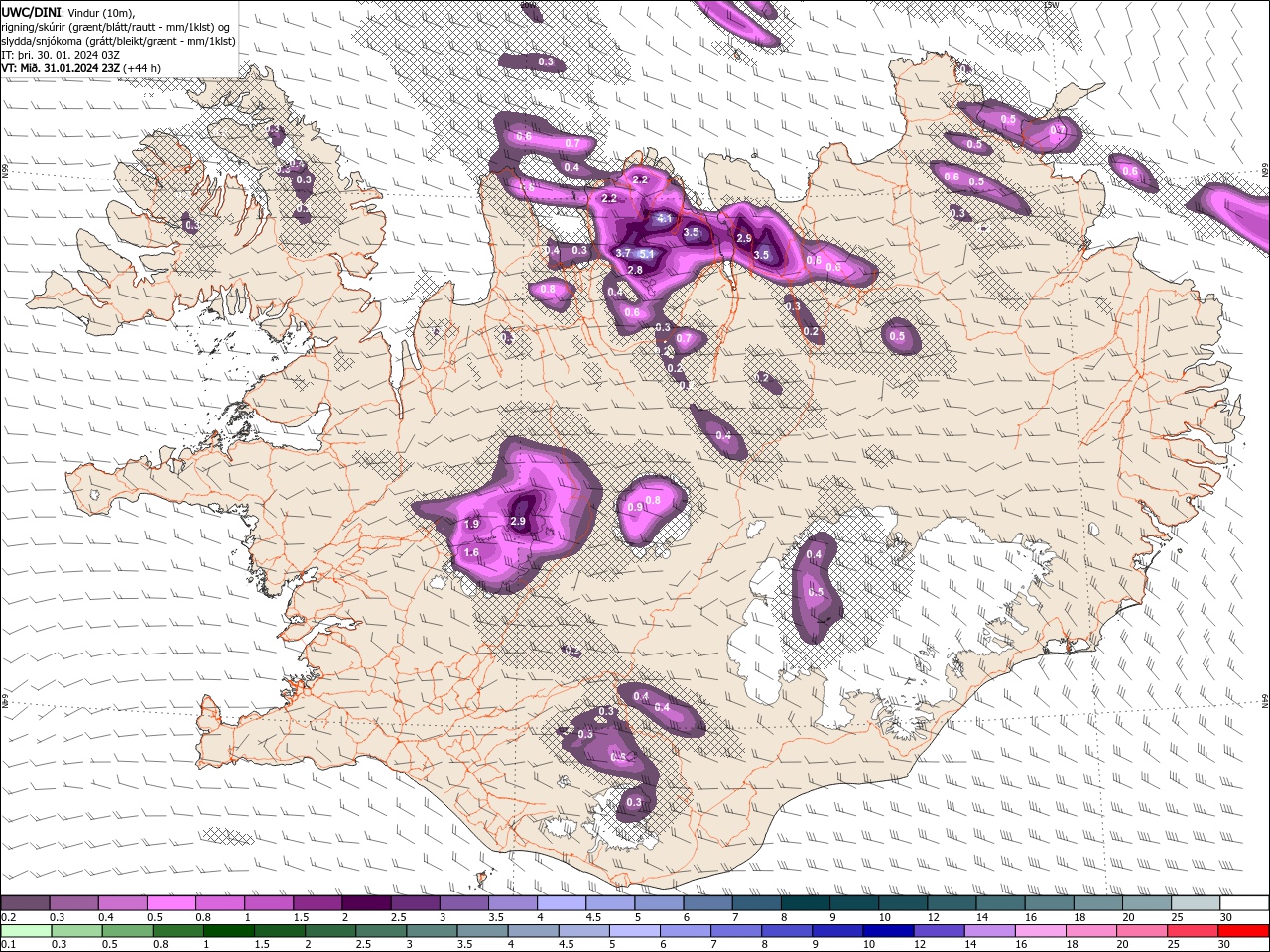This screenshot has width=1270, height=952.
Task: Click the slydda/snjókoma legend description line
Action: pos(119,41)
